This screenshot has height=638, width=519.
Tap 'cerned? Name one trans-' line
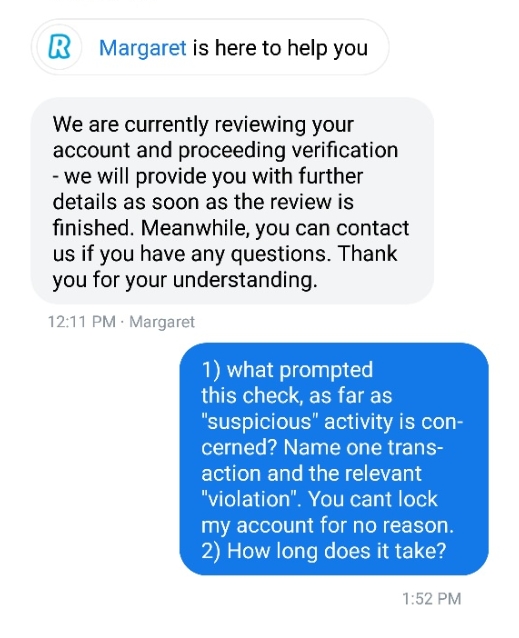pyautogui.click(x=322, y=448)
